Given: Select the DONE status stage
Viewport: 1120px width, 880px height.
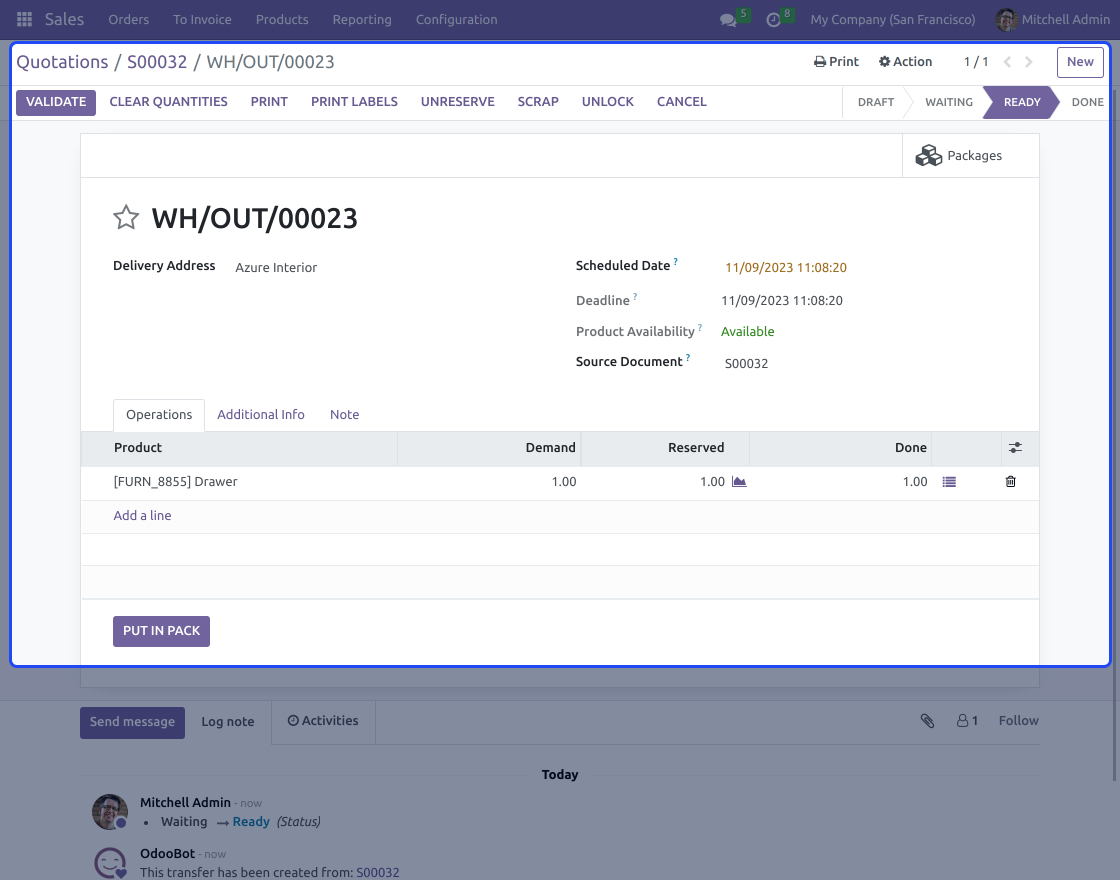Looking at the screenshot, I should (1087, 102).
